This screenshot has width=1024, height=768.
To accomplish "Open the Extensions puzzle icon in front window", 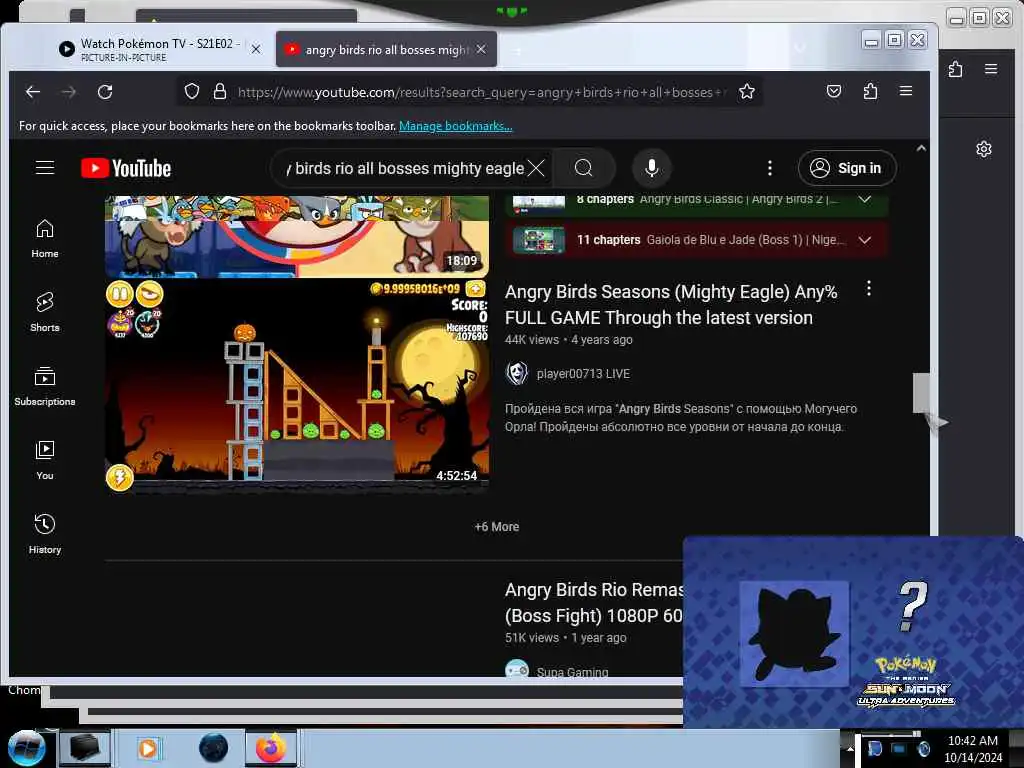I will click(870, 91).
